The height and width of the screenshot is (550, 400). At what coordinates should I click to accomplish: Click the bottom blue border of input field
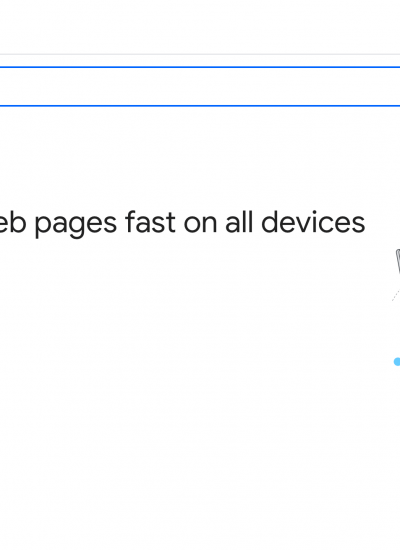coord(200,106)
